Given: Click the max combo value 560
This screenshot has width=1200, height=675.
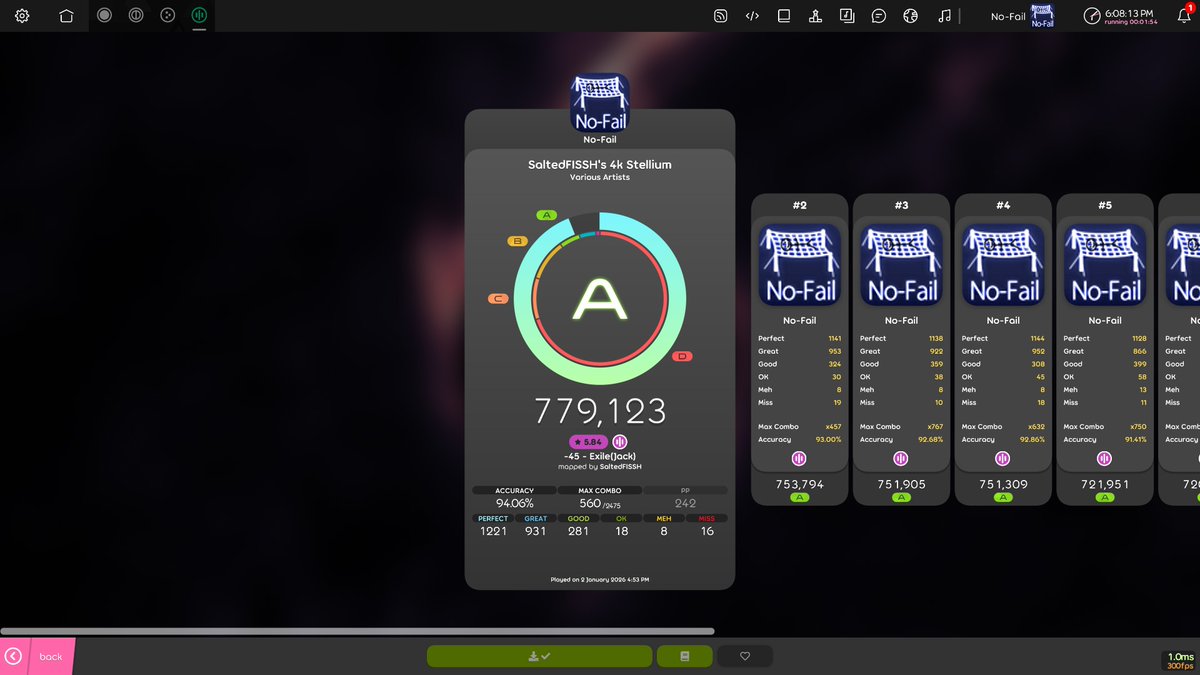Looking at the screenshot, I should pyautogui.click(x=592, y=503).
